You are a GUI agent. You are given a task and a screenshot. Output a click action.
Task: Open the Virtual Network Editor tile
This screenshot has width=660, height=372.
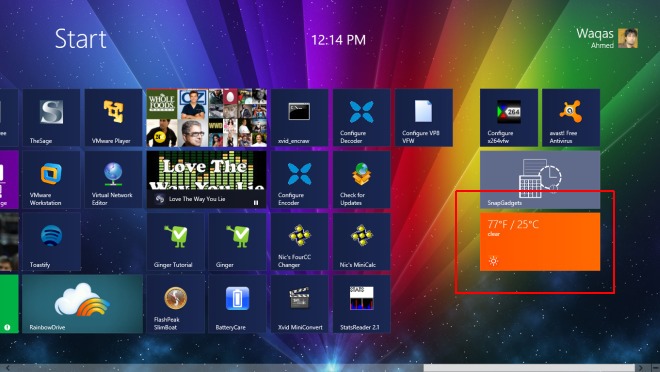(x=113, y=180)
